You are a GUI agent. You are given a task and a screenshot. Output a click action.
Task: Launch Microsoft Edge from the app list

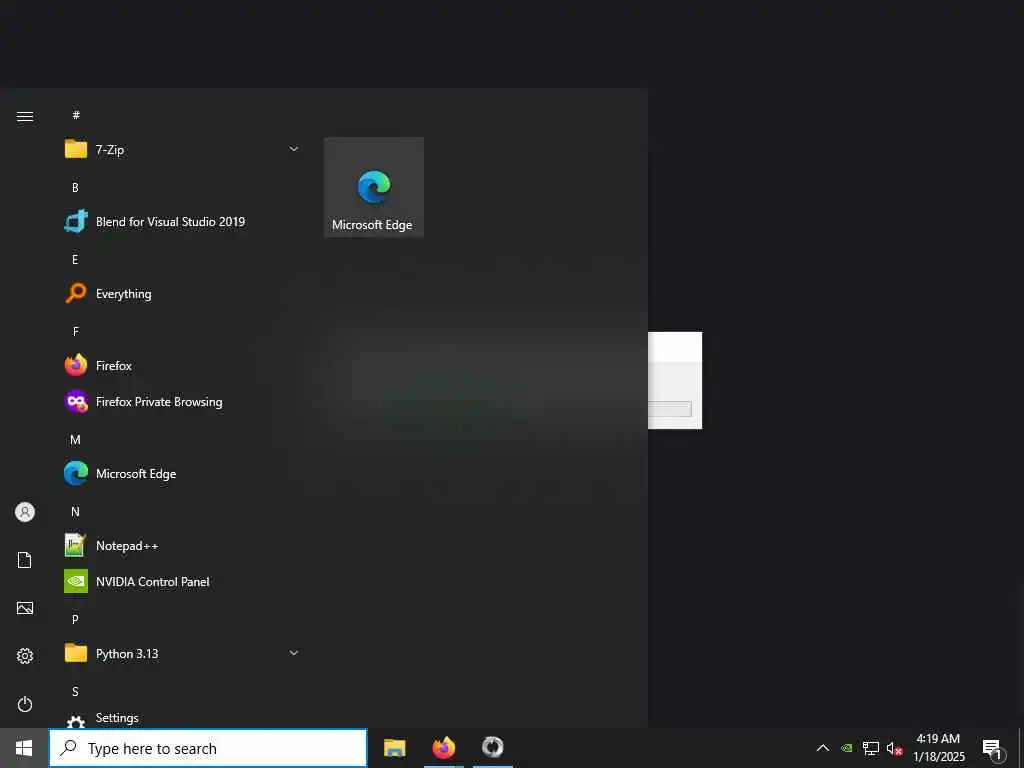pyautogui.click(x=182, y=473)
